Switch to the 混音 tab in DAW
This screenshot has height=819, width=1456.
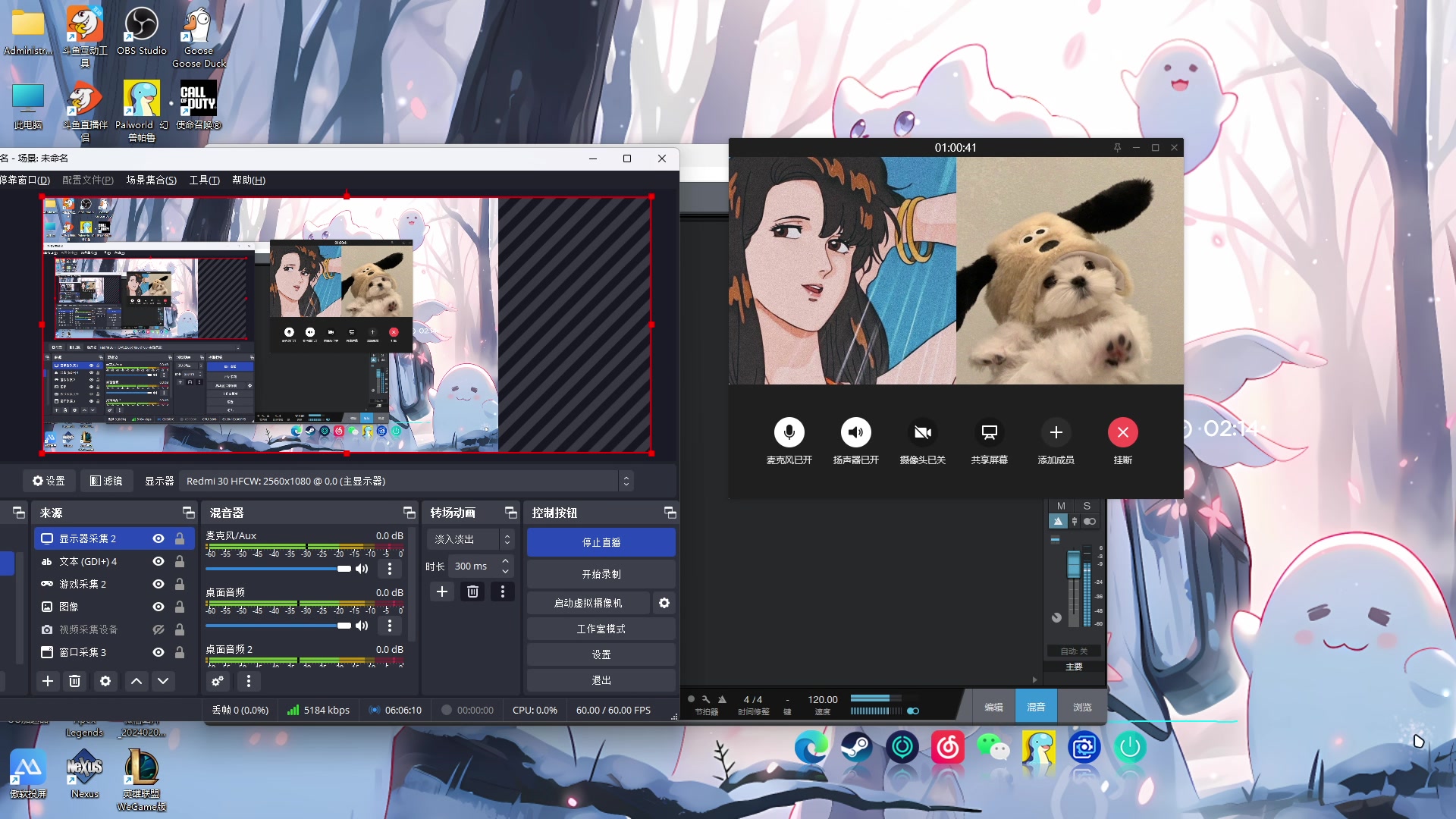point(1036,707)
